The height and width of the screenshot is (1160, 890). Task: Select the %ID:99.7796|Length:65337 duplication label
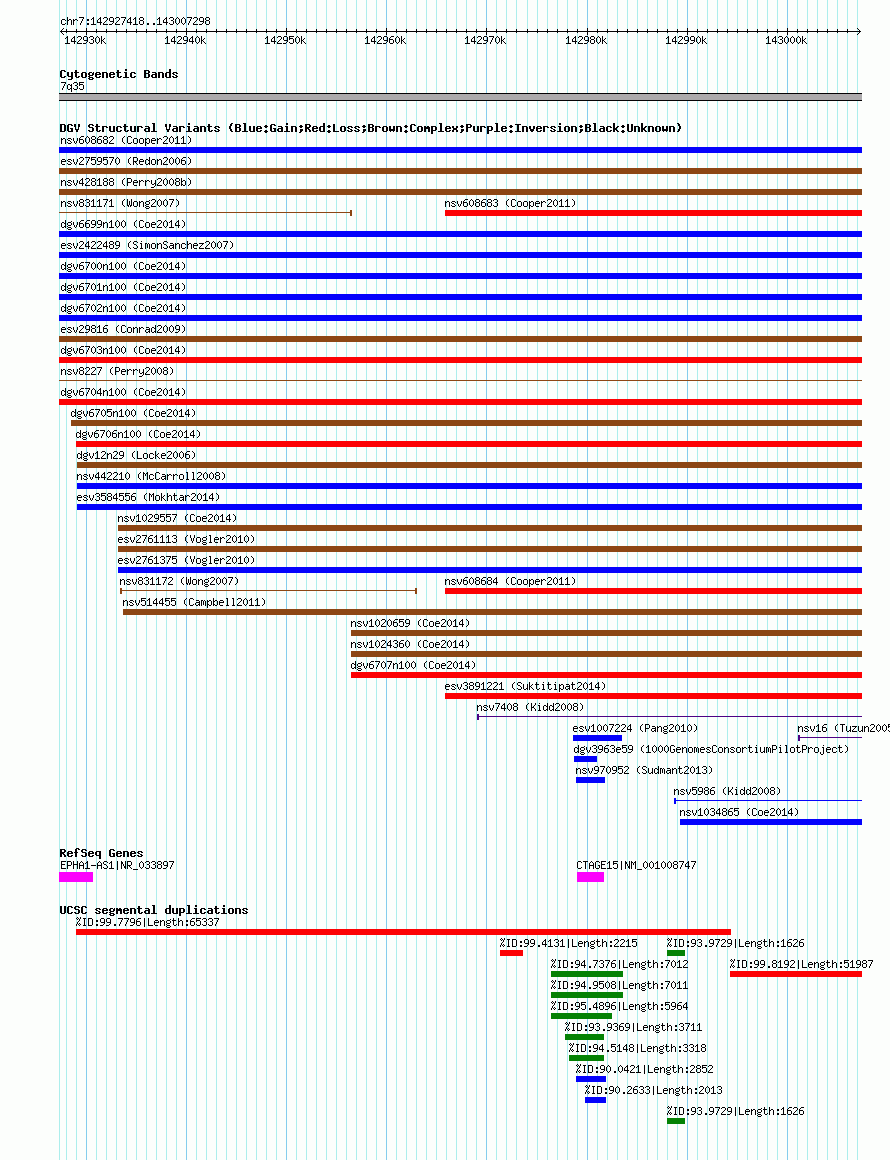click(147, 922)
